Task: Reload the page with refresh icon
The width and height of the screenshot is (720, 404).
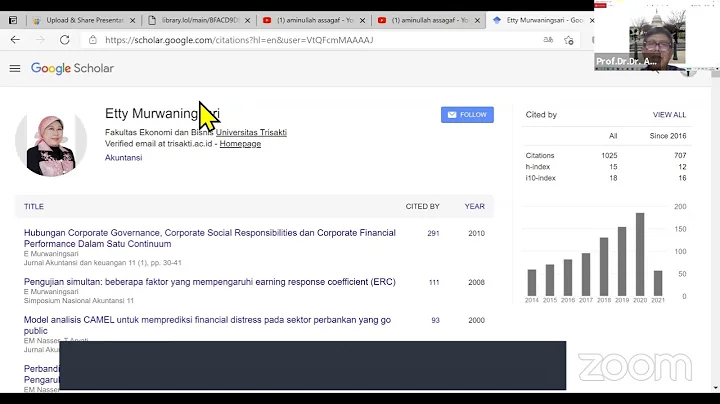Action: point(65,40)
